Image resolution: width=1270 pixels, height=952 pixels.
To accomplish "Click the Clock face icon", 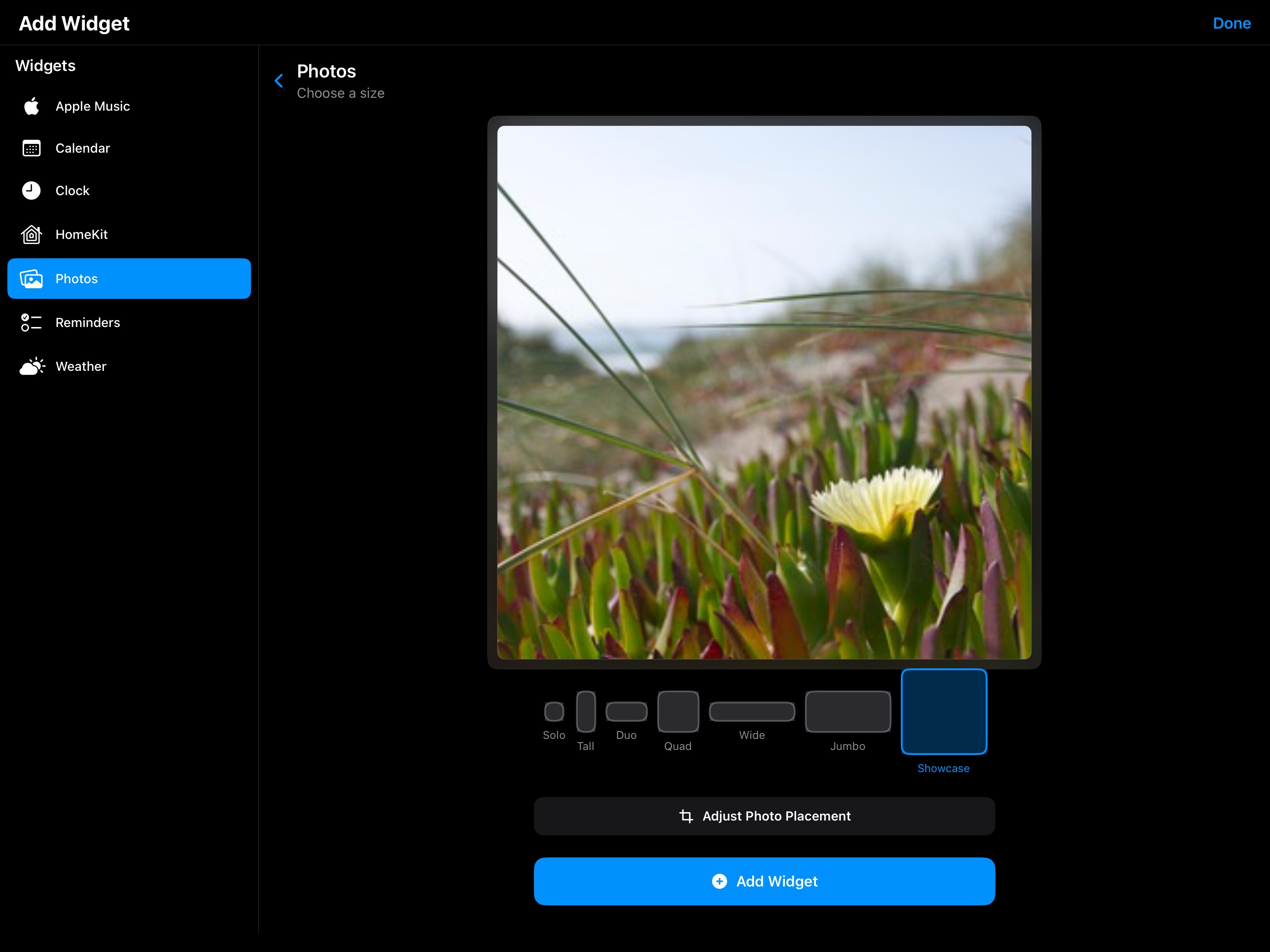I will [x=31, y=190].
